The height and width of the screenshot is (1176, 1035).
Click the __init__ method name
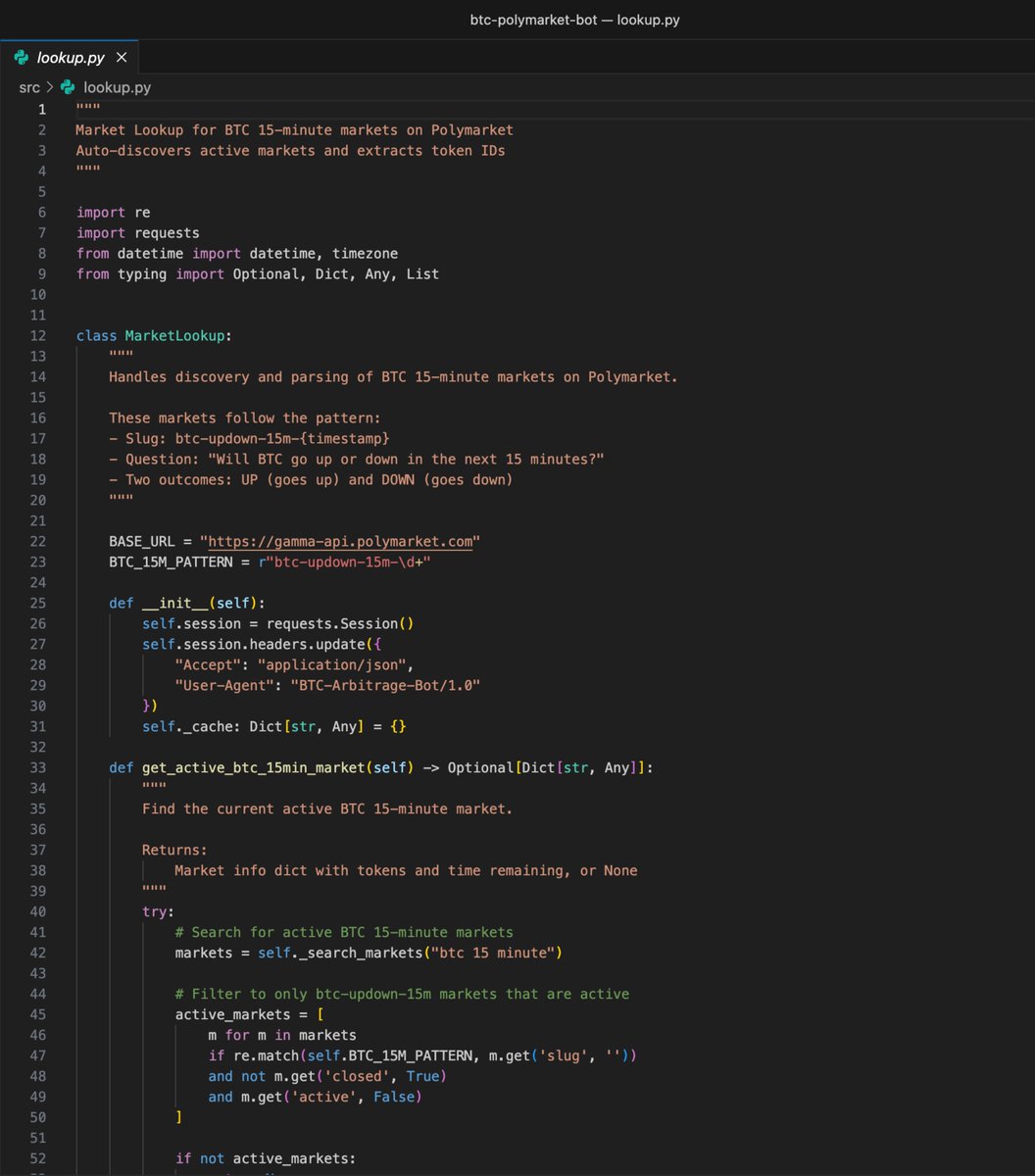(x=175, y=603)
